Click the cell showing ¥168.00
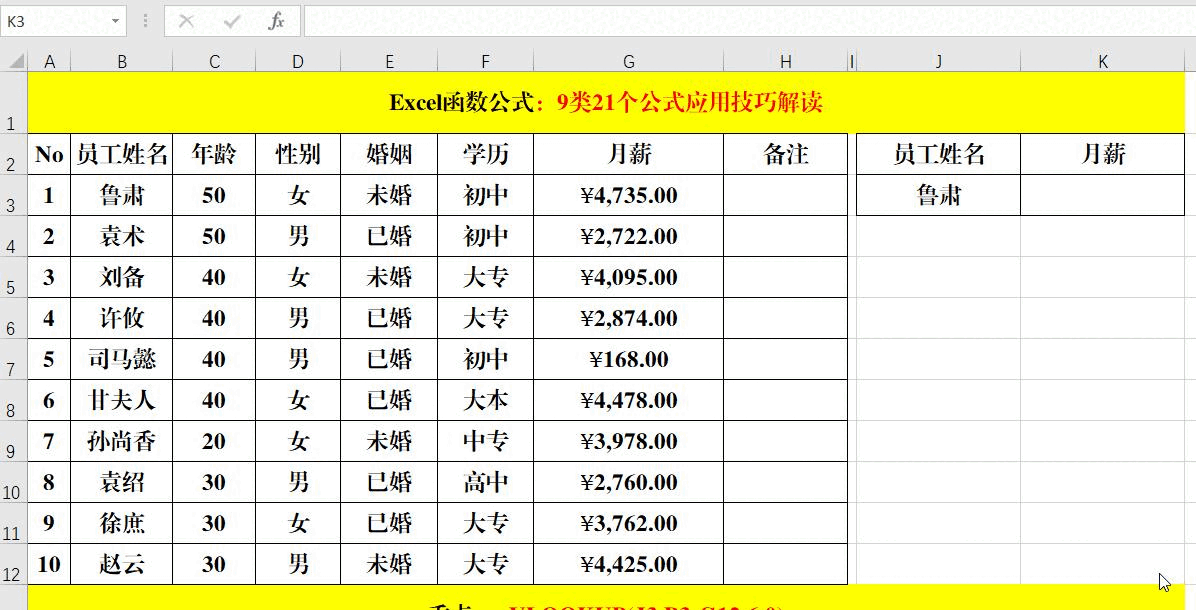This screenshot has width=1196, height=610. (629, 359)
